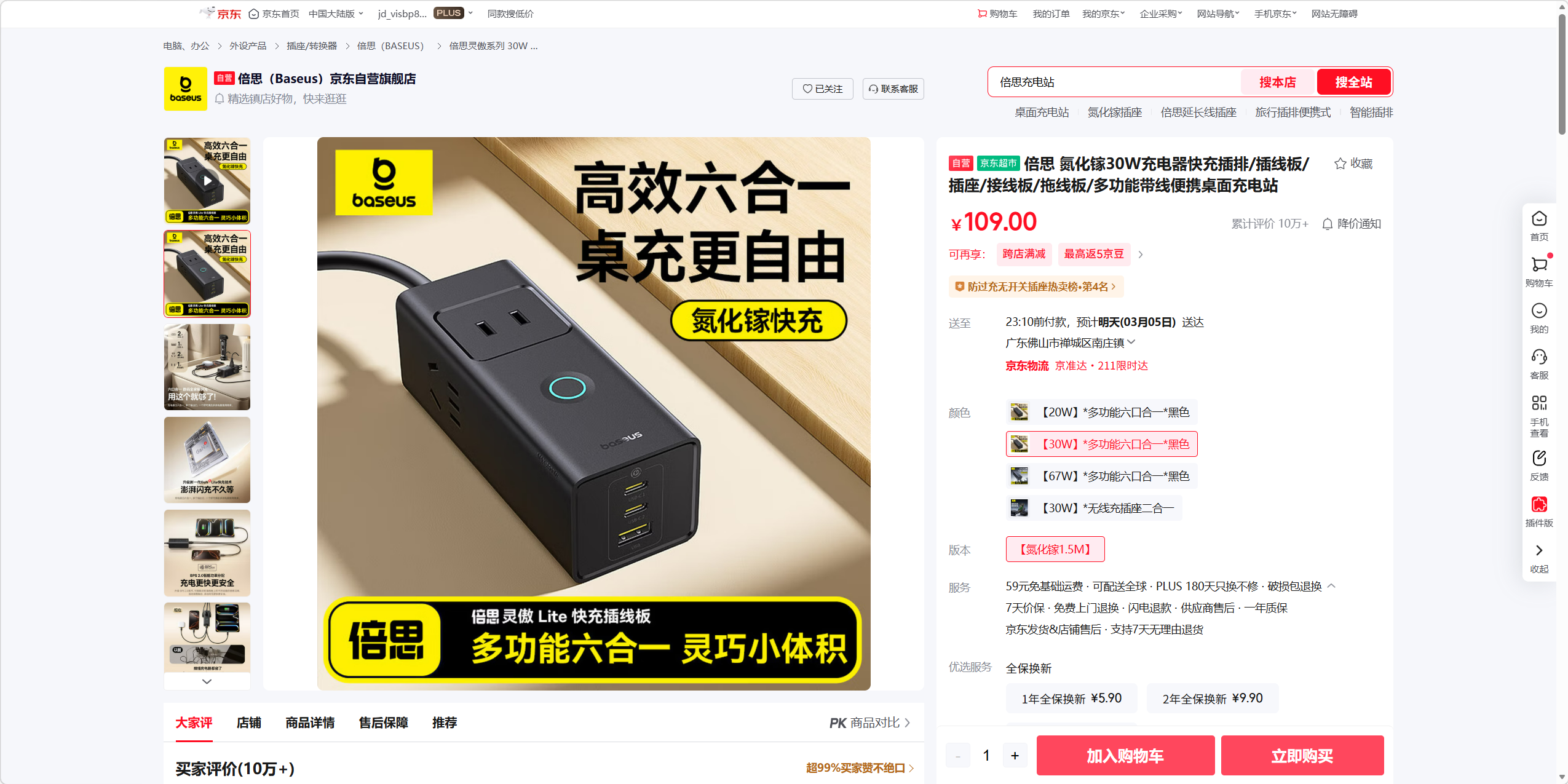Click the 立即购买 button

point(1302,755)
